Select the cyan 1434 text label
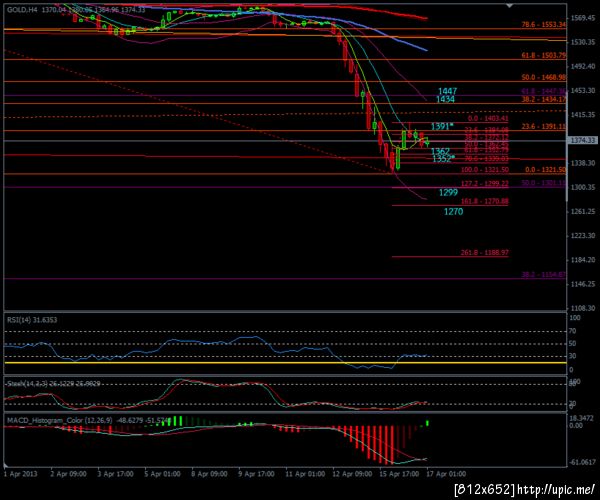 point(445,99)
